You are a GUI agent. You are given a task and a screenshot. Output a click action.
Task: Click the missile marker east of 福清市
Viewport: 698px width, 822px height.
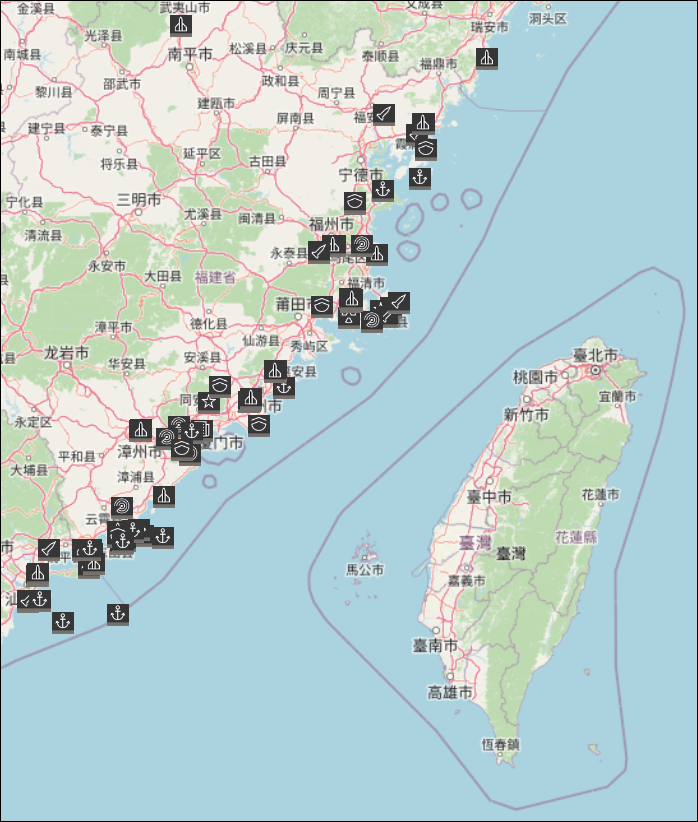tap(399, 301)
